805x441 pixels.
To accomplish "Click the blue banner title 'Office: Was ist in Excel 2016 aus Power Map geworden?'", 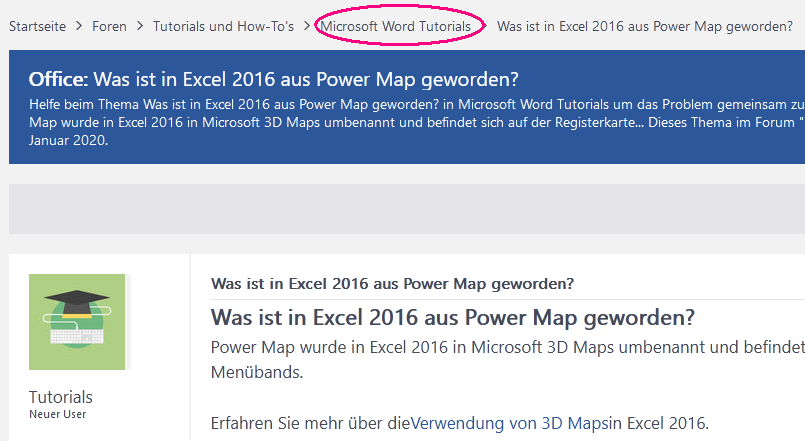I will 274,80.
